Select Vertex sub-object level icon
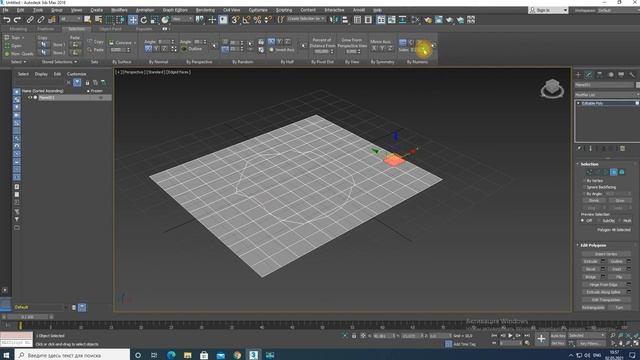 point(589,172)
